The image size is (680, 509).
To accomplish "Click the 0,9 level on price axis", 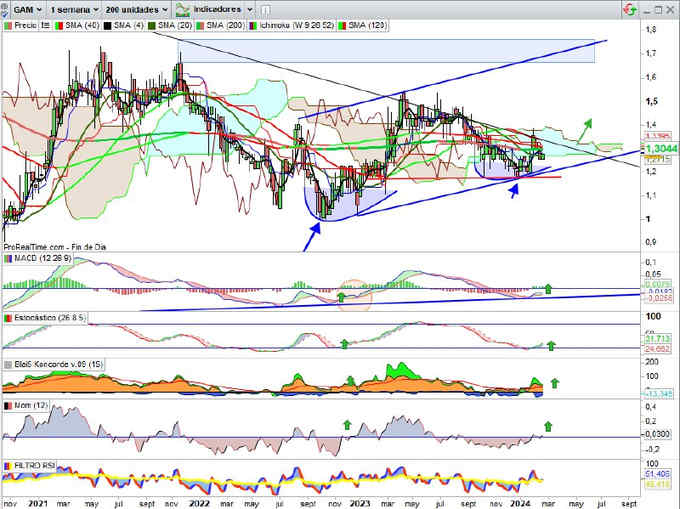I will [x=651, y=242].
